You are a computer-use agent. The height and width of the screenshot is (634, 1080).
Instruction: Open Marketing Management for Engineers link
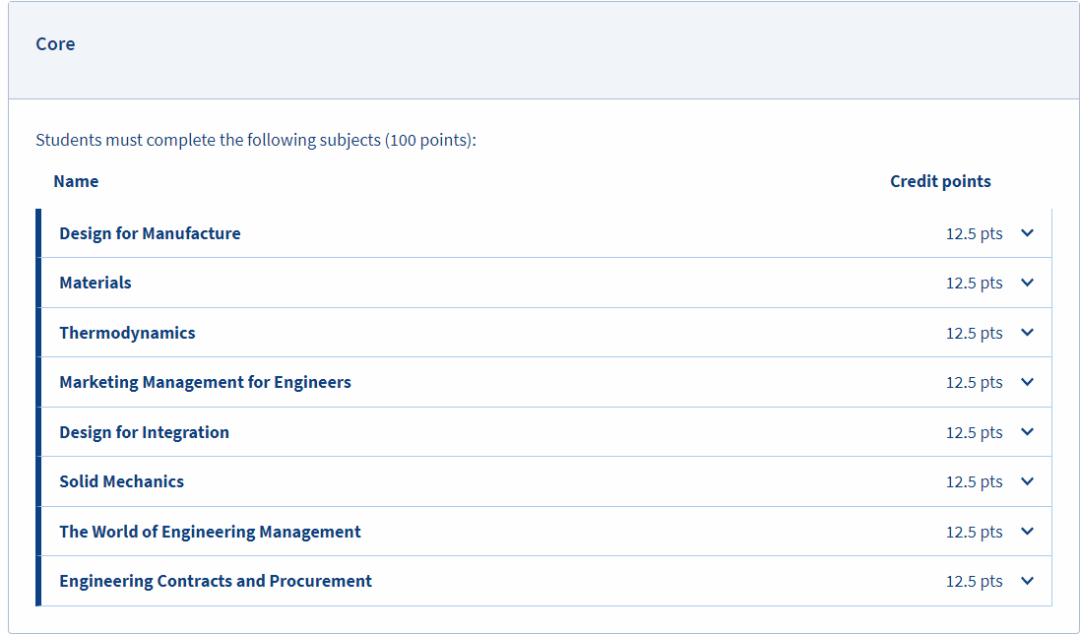pyautogui.click(x=205, y=382)
